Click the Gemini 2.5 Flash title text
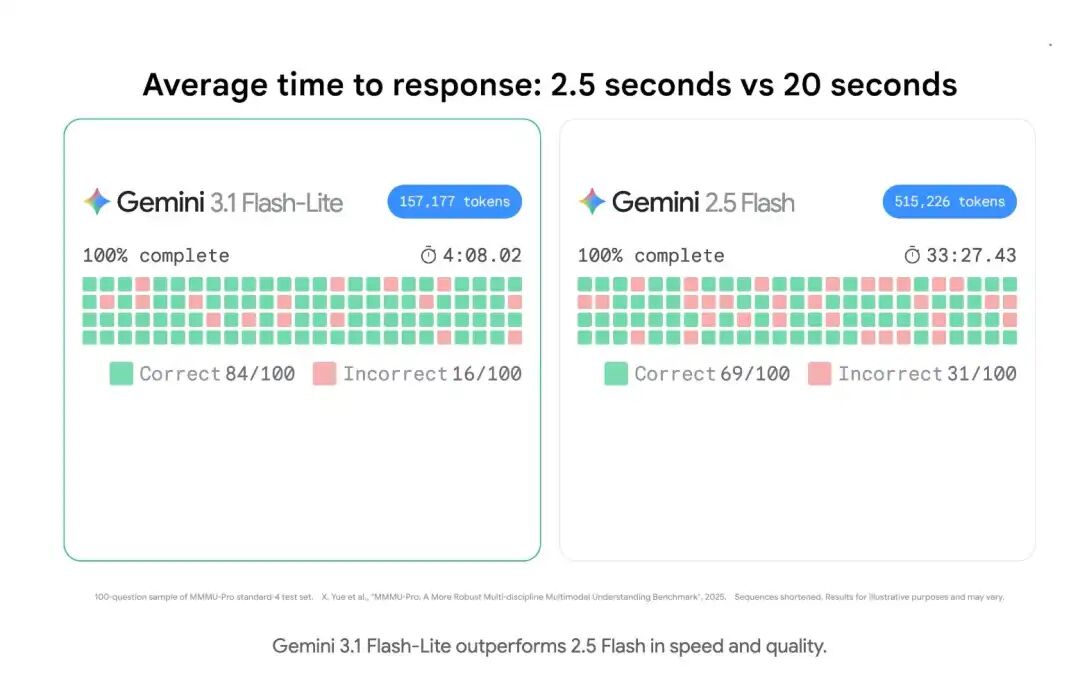The width and height of the screenshot is (1080, 697). coord(703,202)
